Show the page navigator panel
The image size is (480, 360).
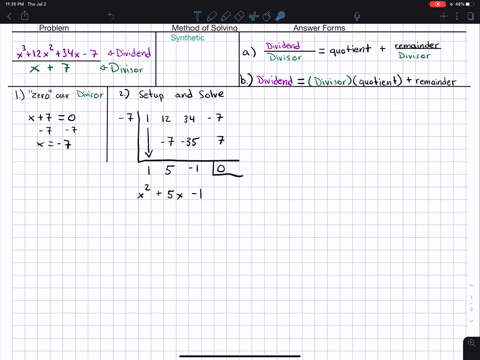click(x=470, y=16)
